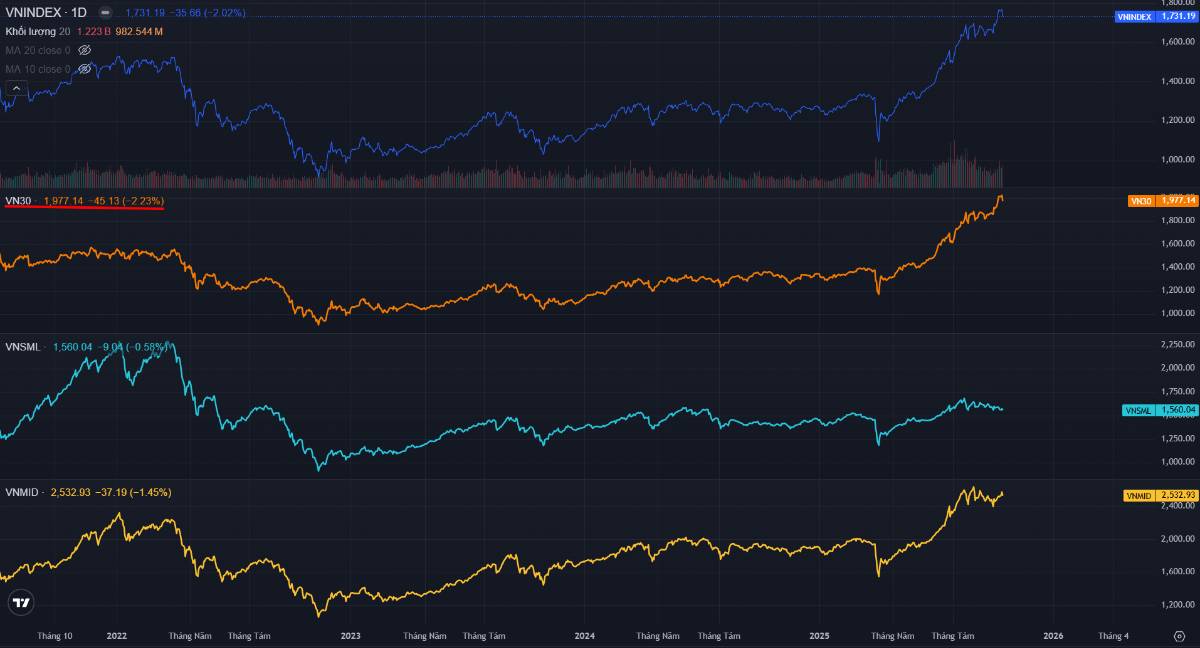Click the VNINDEX · 1D symbol title

coord(46,13)
